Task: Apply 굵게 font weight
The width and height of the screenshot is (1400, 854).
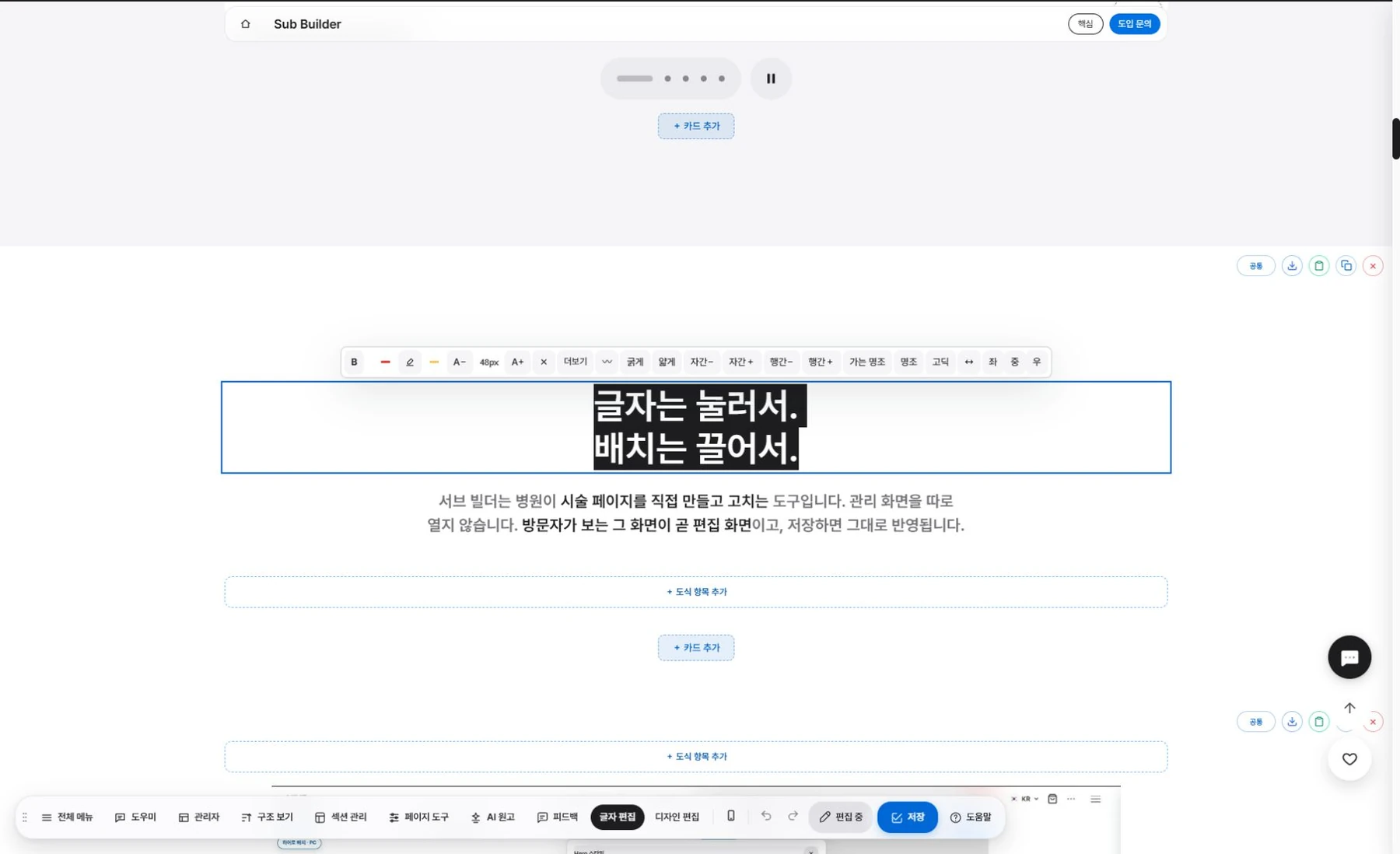Action: coord(635,362)
